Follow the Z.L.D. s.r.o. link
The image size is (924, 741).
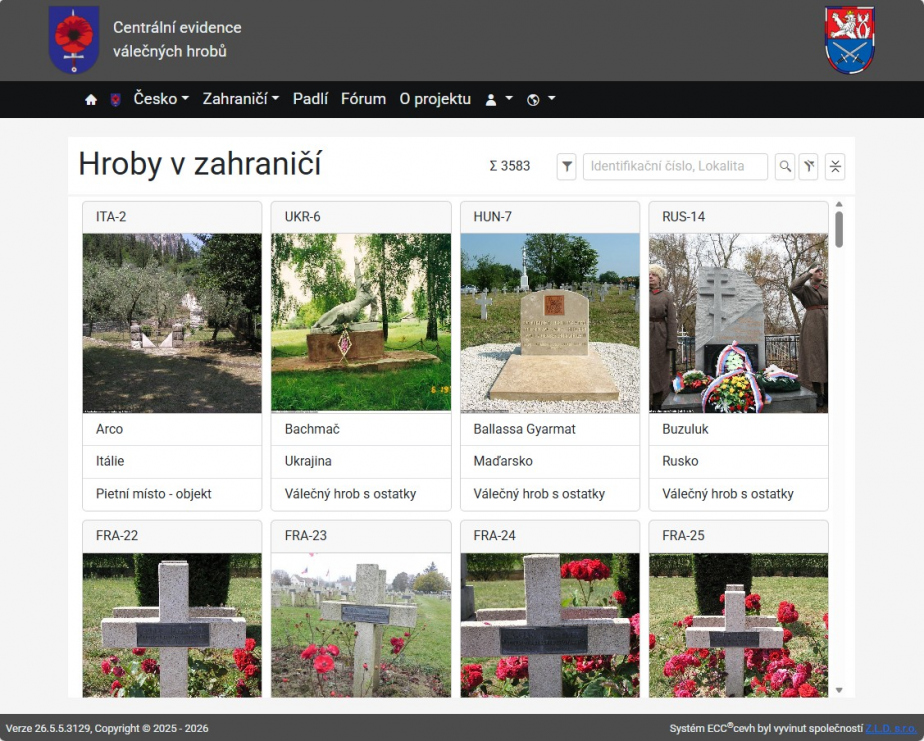point(890,729)
